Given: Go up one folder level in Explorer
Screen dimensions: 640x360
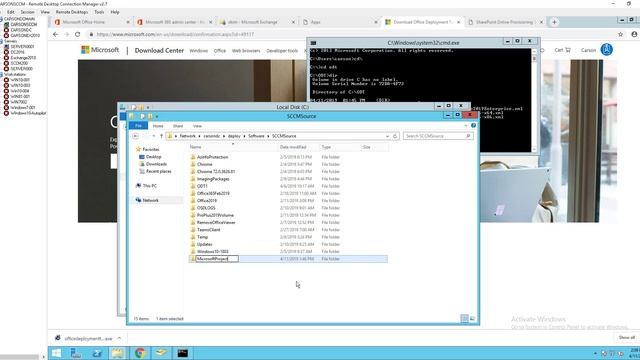Looking at the screenshot, I should pyautogui.click(x=161, y=136).
